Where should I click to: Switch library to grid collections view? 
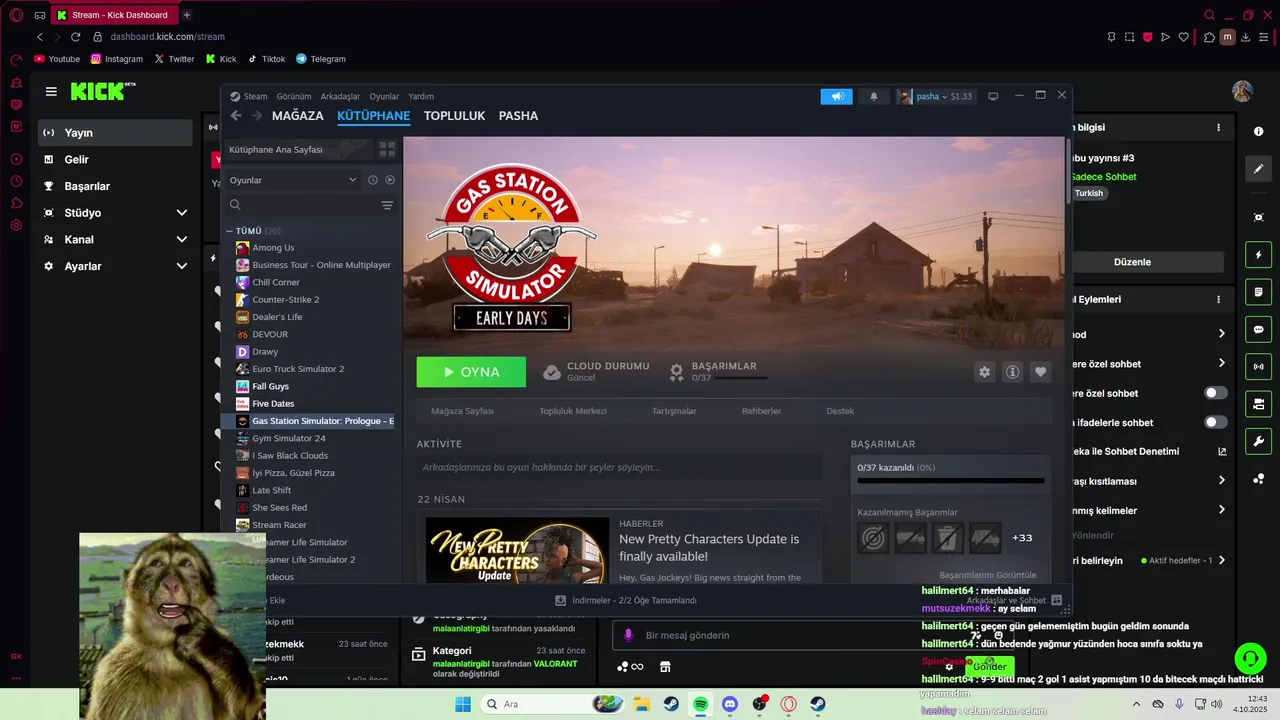coord(387,149)
